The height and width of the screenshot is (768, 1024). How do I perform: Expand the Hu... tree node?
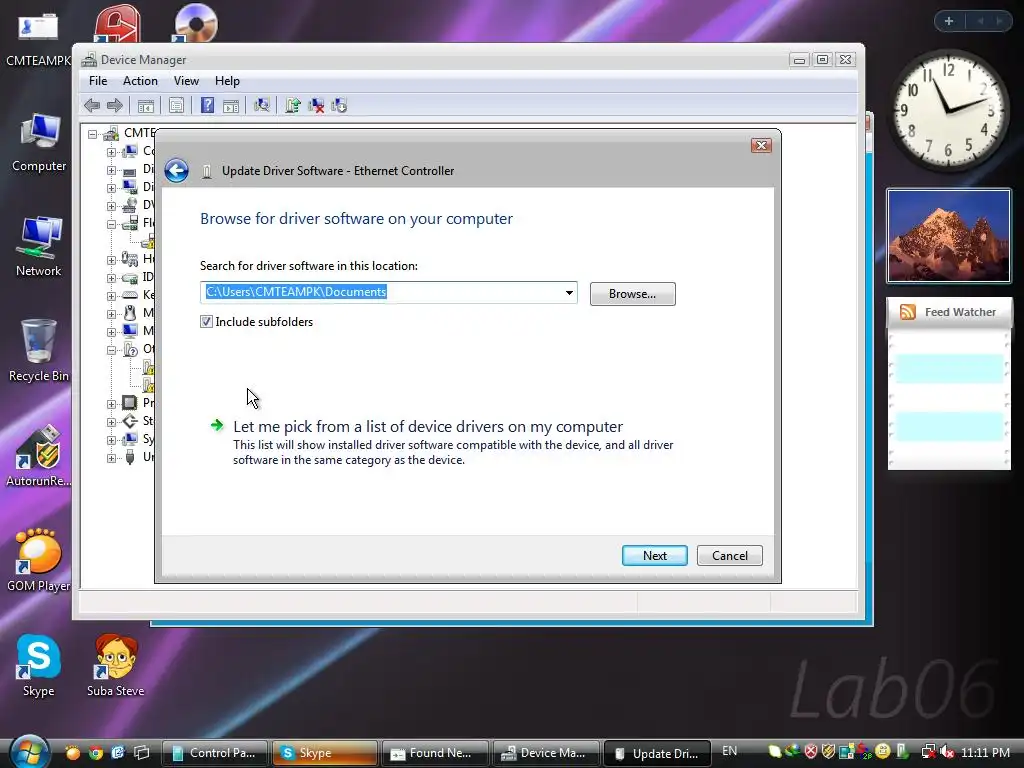point(112,260)
